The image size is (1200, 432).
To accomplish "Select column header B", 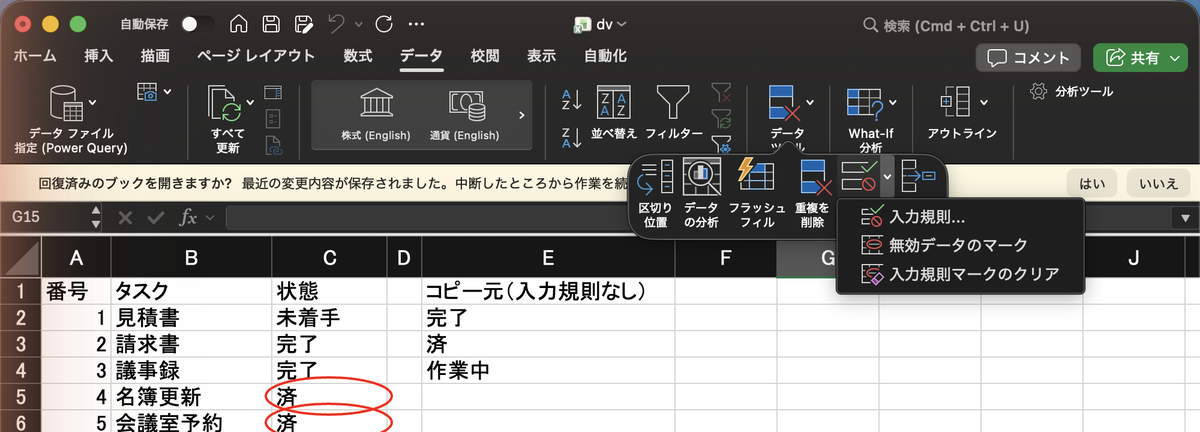I will (190, 259).
